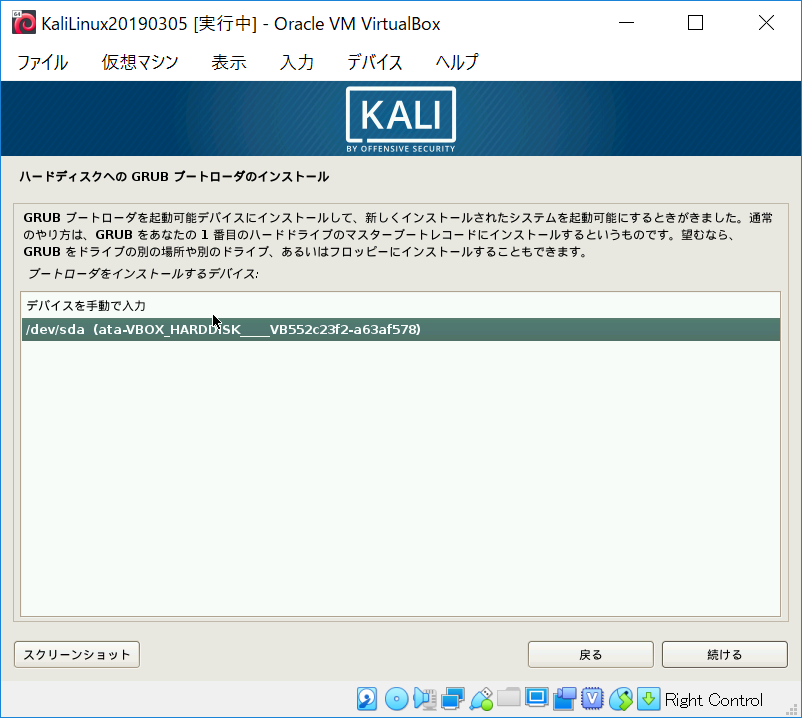Click the USB devices status icon
The height and width of the screenshot is (718, 802).
tap(481, 699)
